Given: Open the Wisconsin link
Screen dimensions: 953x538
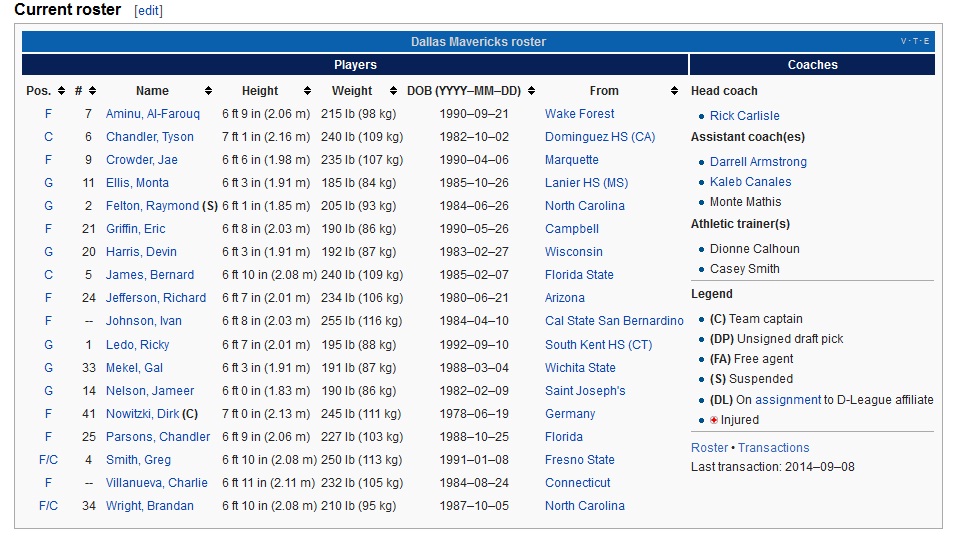Looking at the screenshot, I should 574,252.
